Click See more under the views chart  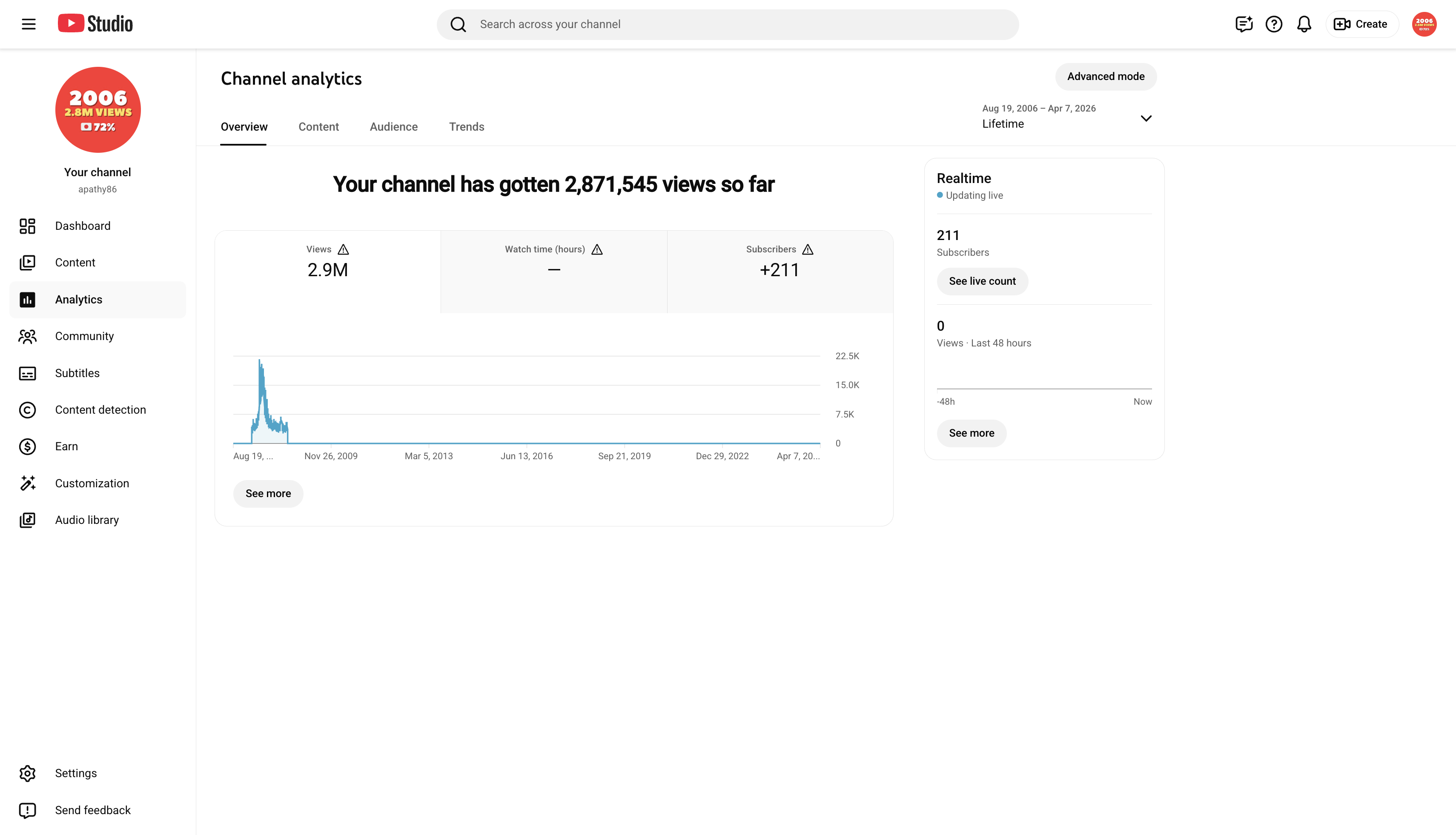[x=268, y=494]
